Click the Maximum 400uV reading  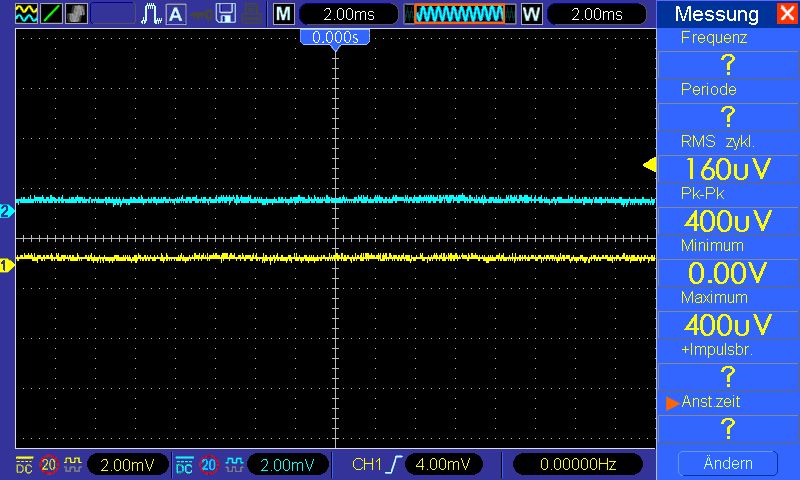(x=728, y=325)
